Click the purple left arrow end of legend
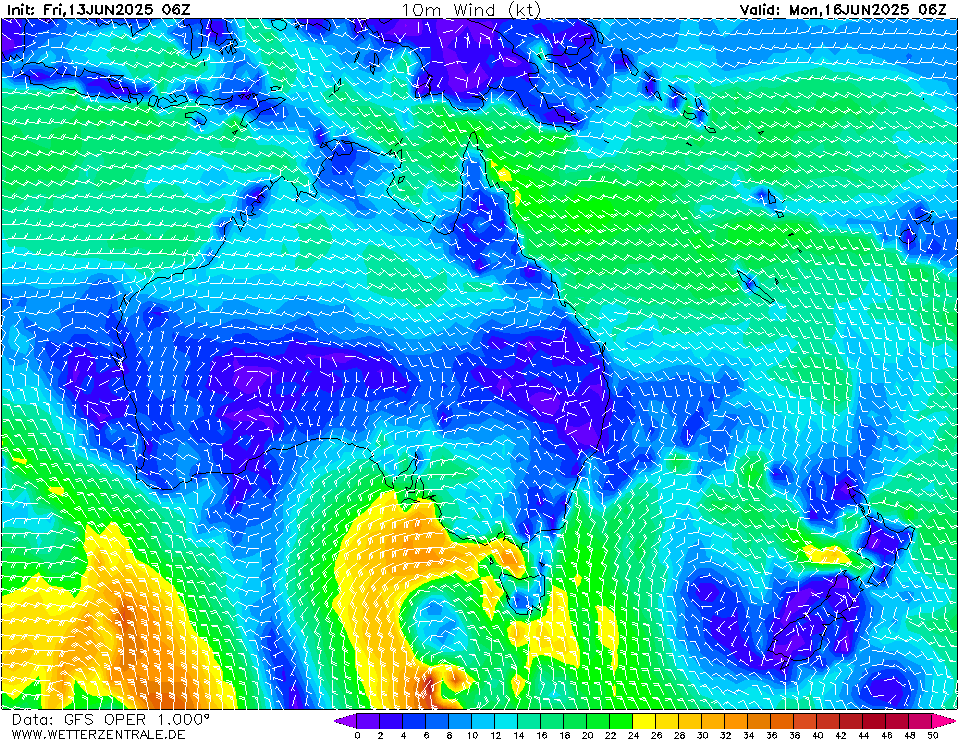 (x=346, y=720)
